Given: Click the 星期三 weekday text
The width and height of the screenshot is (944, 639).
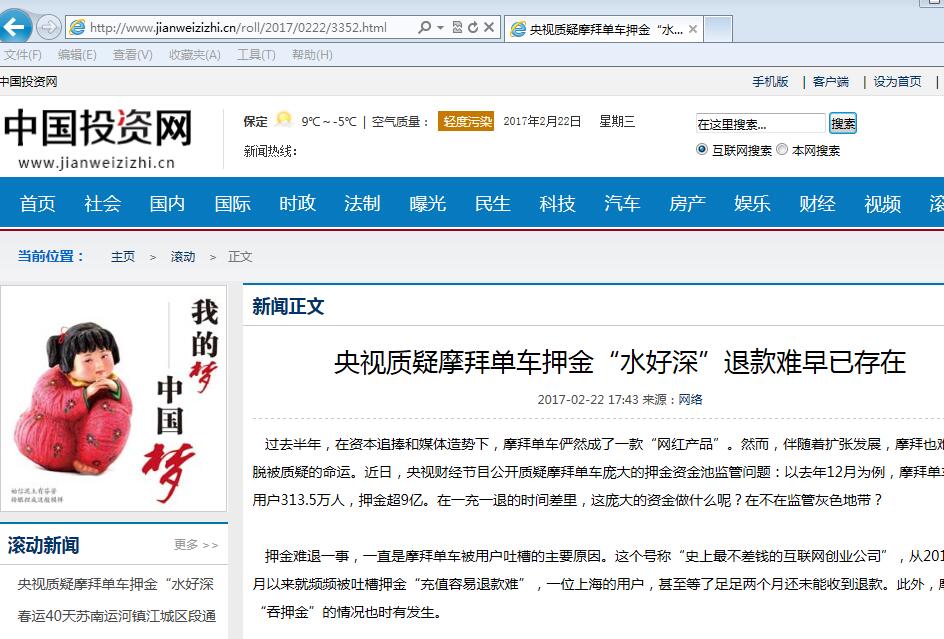Looking at the screenshot, I should [x=617, y=121].
